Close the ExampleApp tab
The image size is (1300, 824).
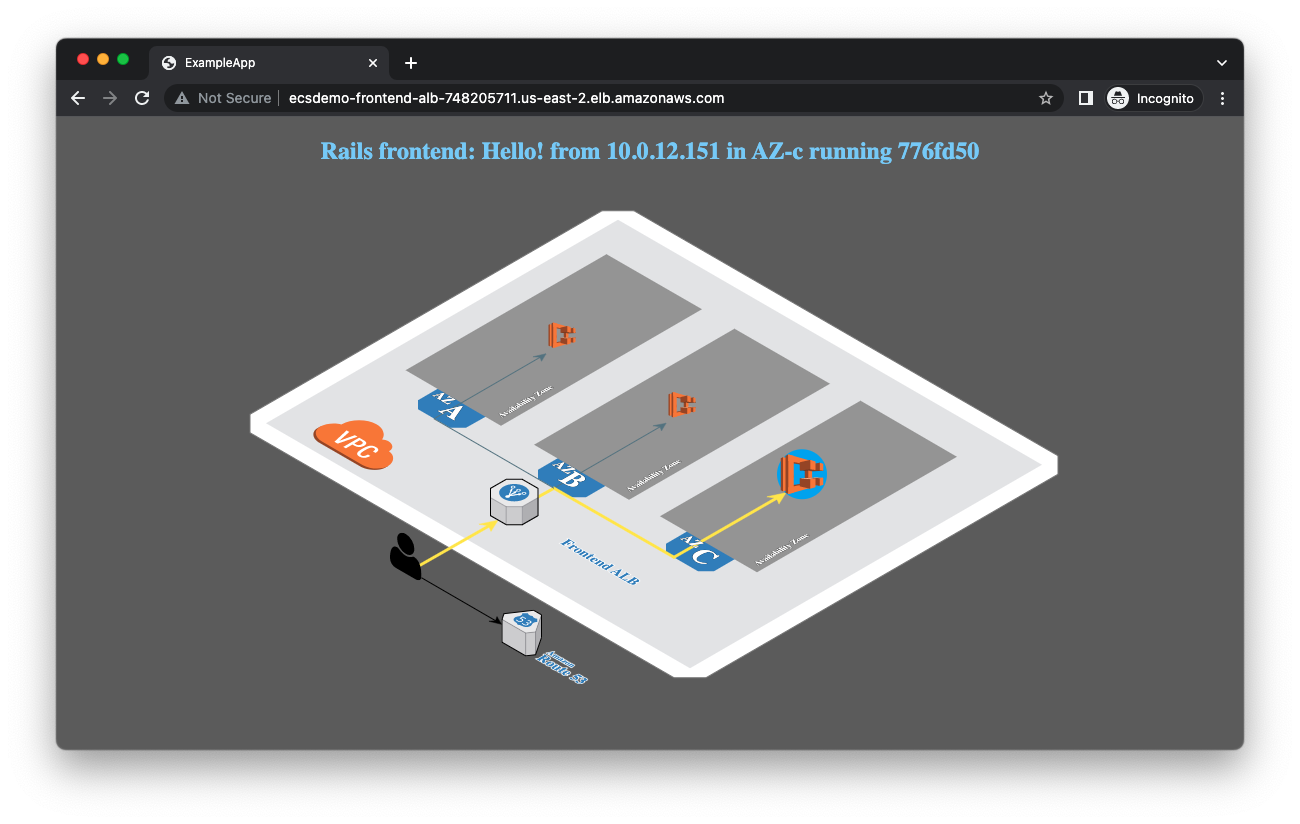373,63
